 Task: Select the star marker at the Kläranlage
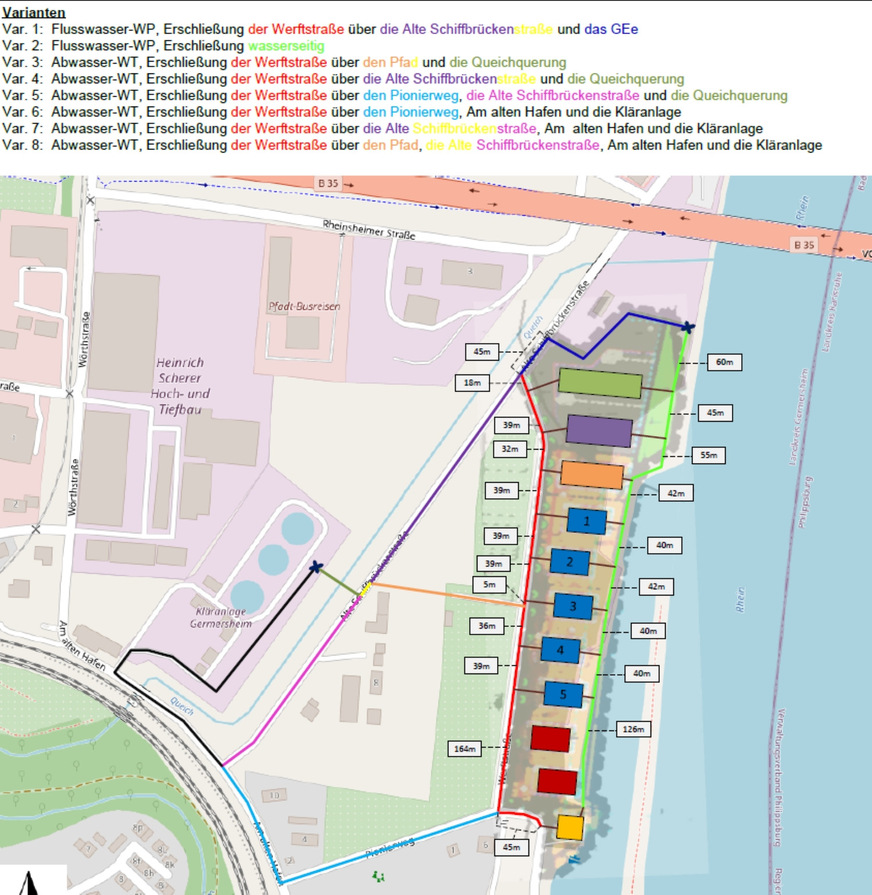pyautogui.click(x=317, y=567)
